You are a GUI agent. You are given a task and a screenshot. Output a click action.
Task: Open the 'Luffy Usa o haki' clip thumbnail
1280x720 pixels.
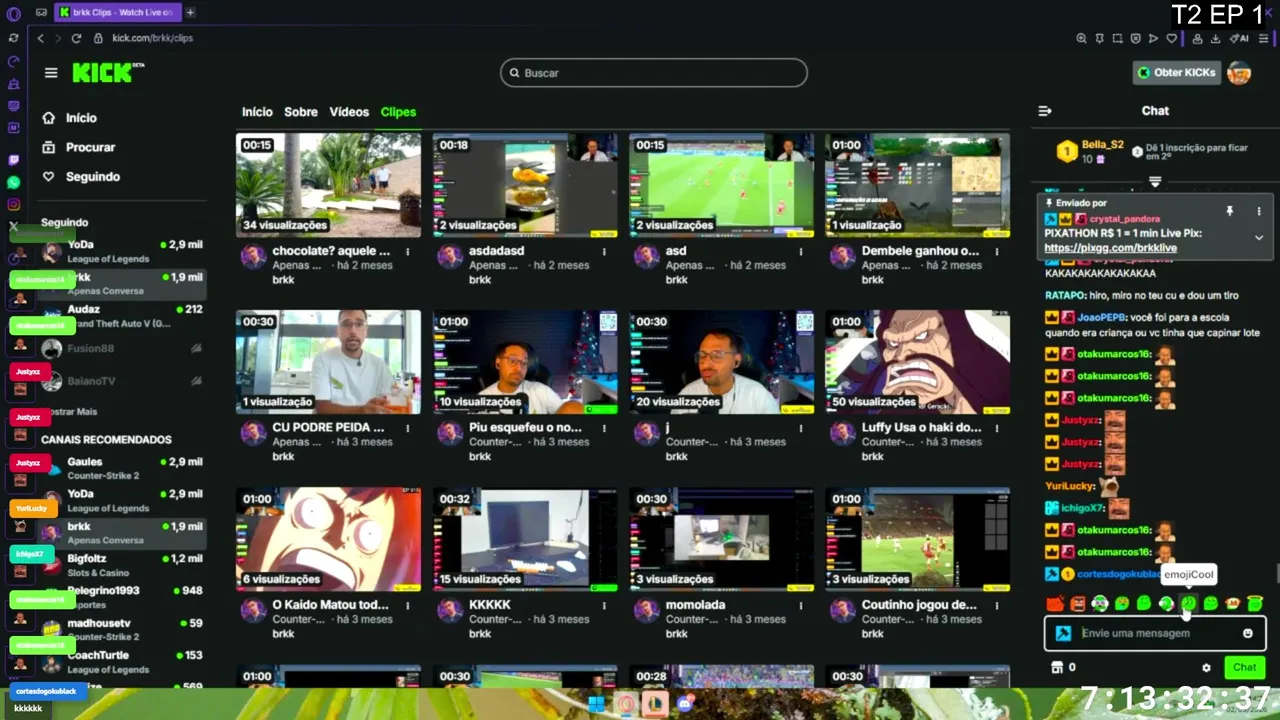coord(917,362)
